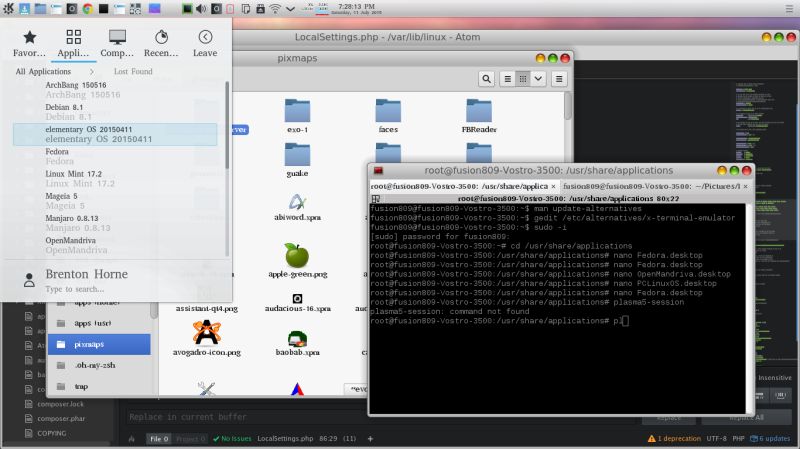Open the volume speaker icon in system tray
800x449 pixels.
(x=201, y=9)
